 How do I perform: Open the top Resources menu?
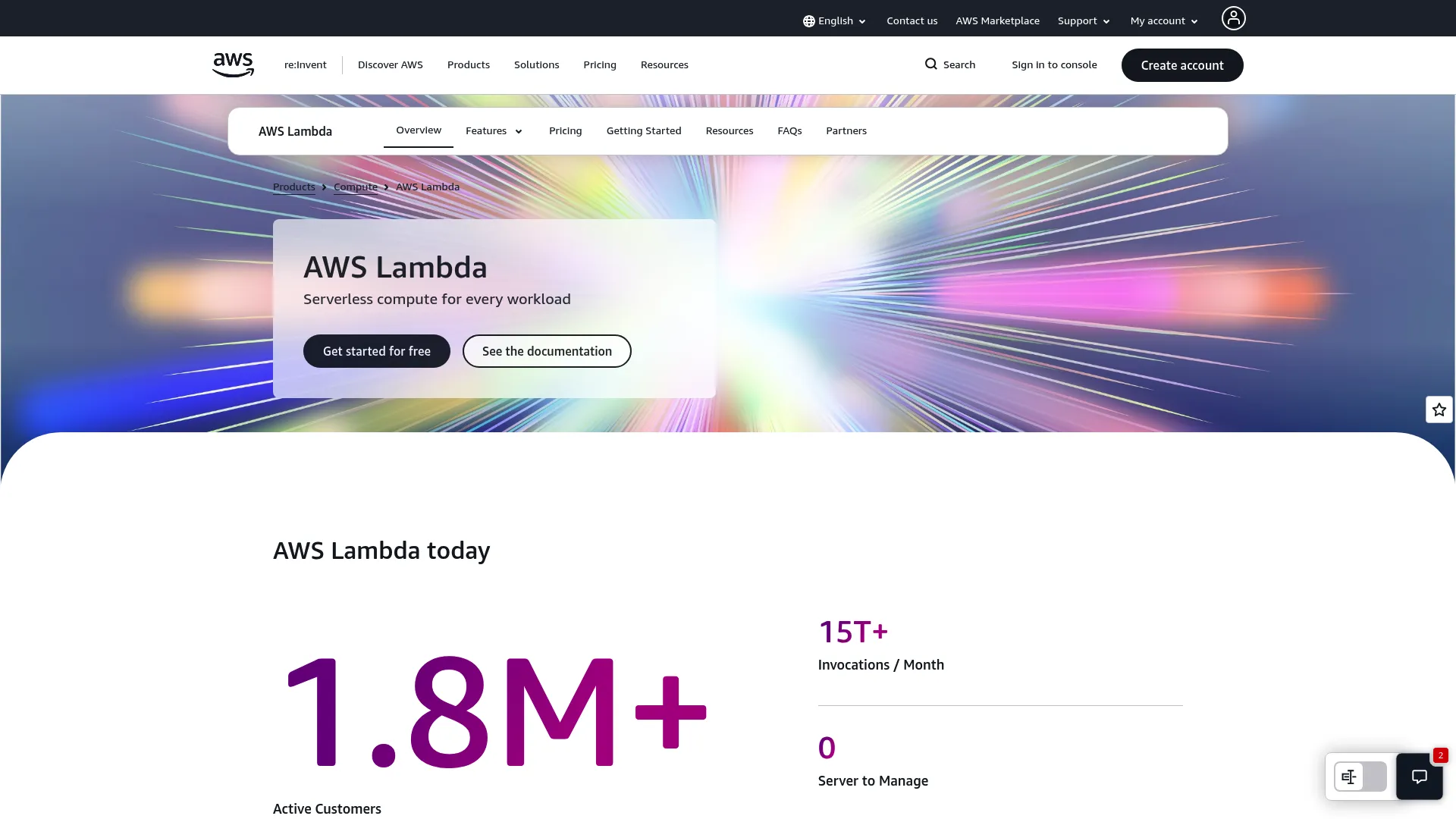[x=664, y=65]
